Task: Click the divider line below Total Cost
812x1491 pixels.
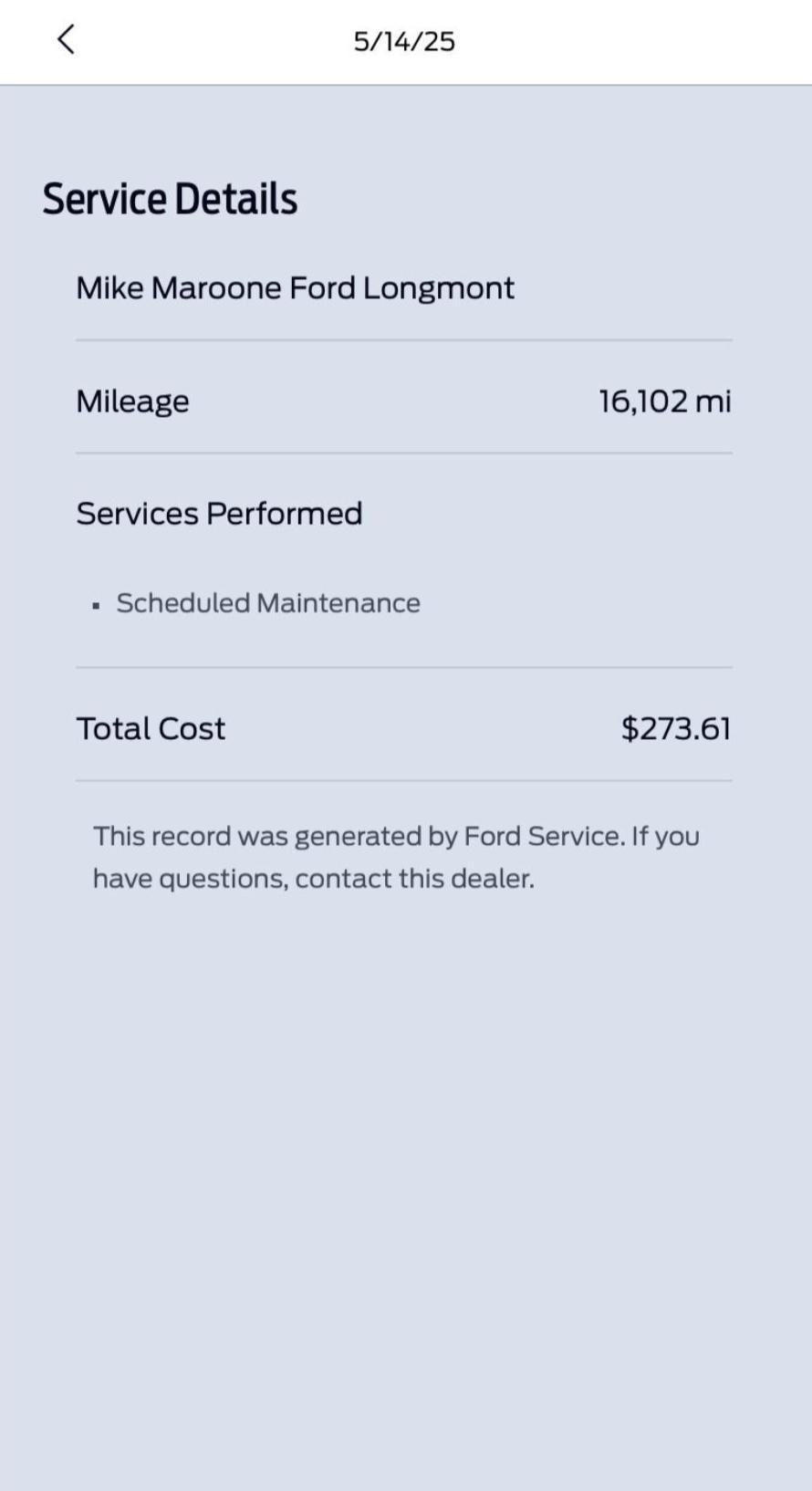Action: pyautogui.click(x=404, y=780)
